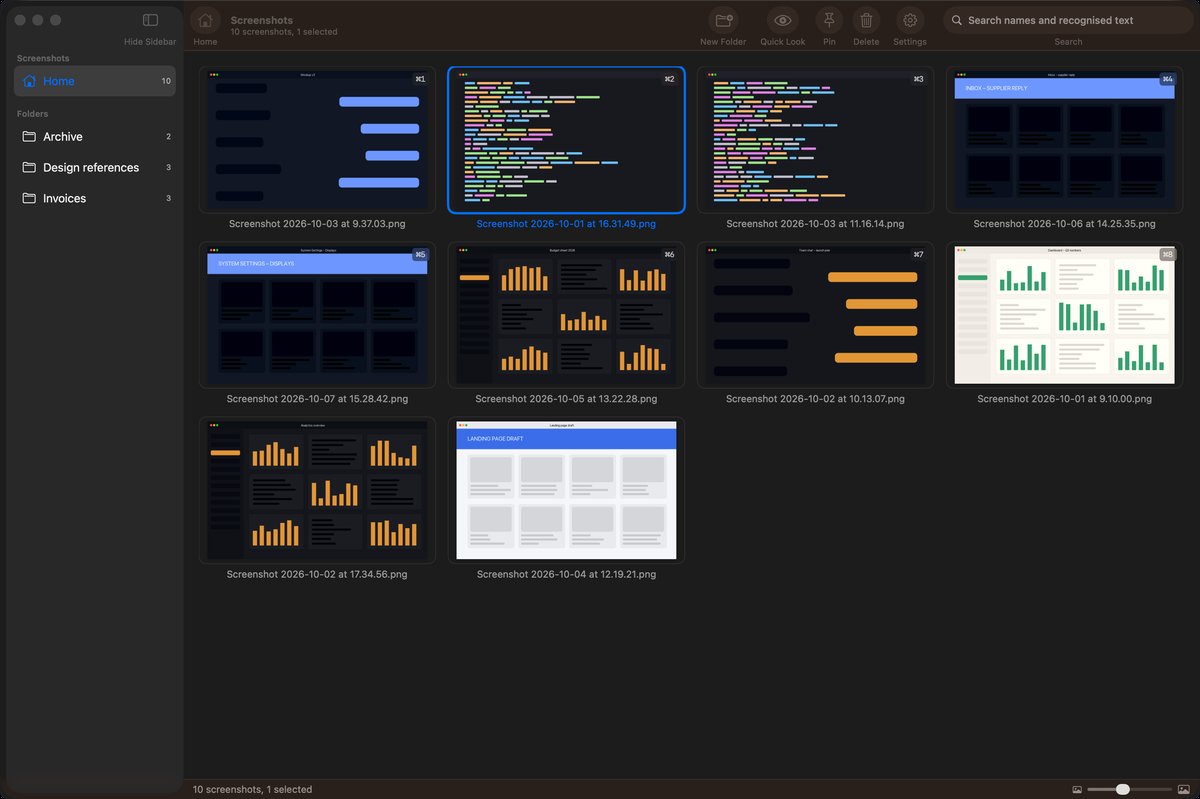Select the thumbnail of Screenshot 2026-10-03 at 9.37.03
This screenshot has height=799, width=1200.
coord(317,140)
